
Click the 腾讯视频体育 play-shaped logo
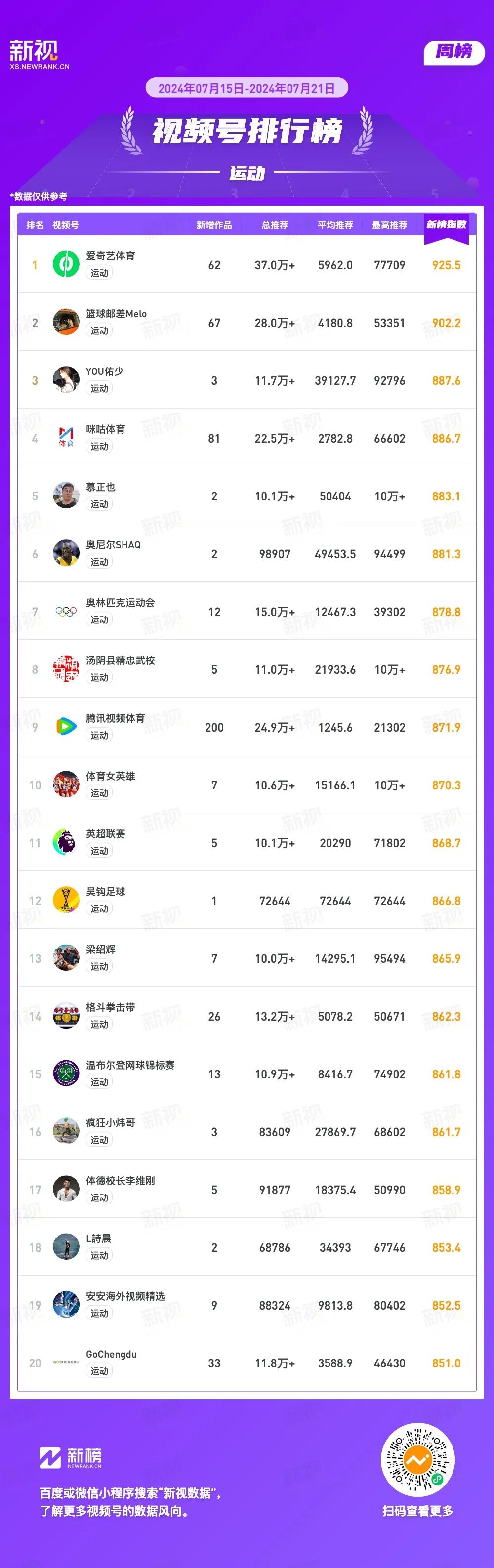coord(66,727)
